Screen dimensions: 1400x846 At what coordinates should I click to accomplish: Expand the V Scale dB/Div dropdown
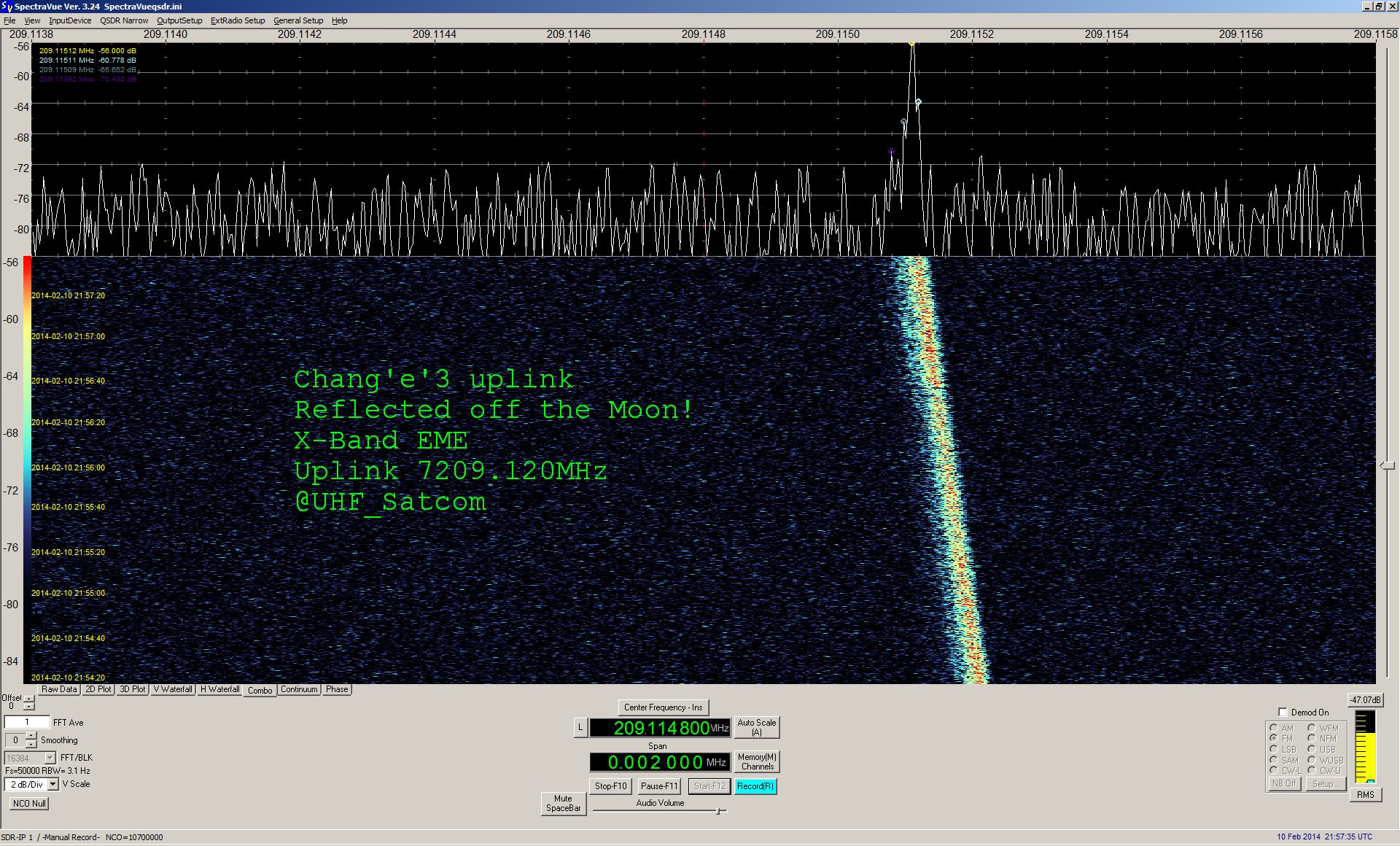pos(52,785)
